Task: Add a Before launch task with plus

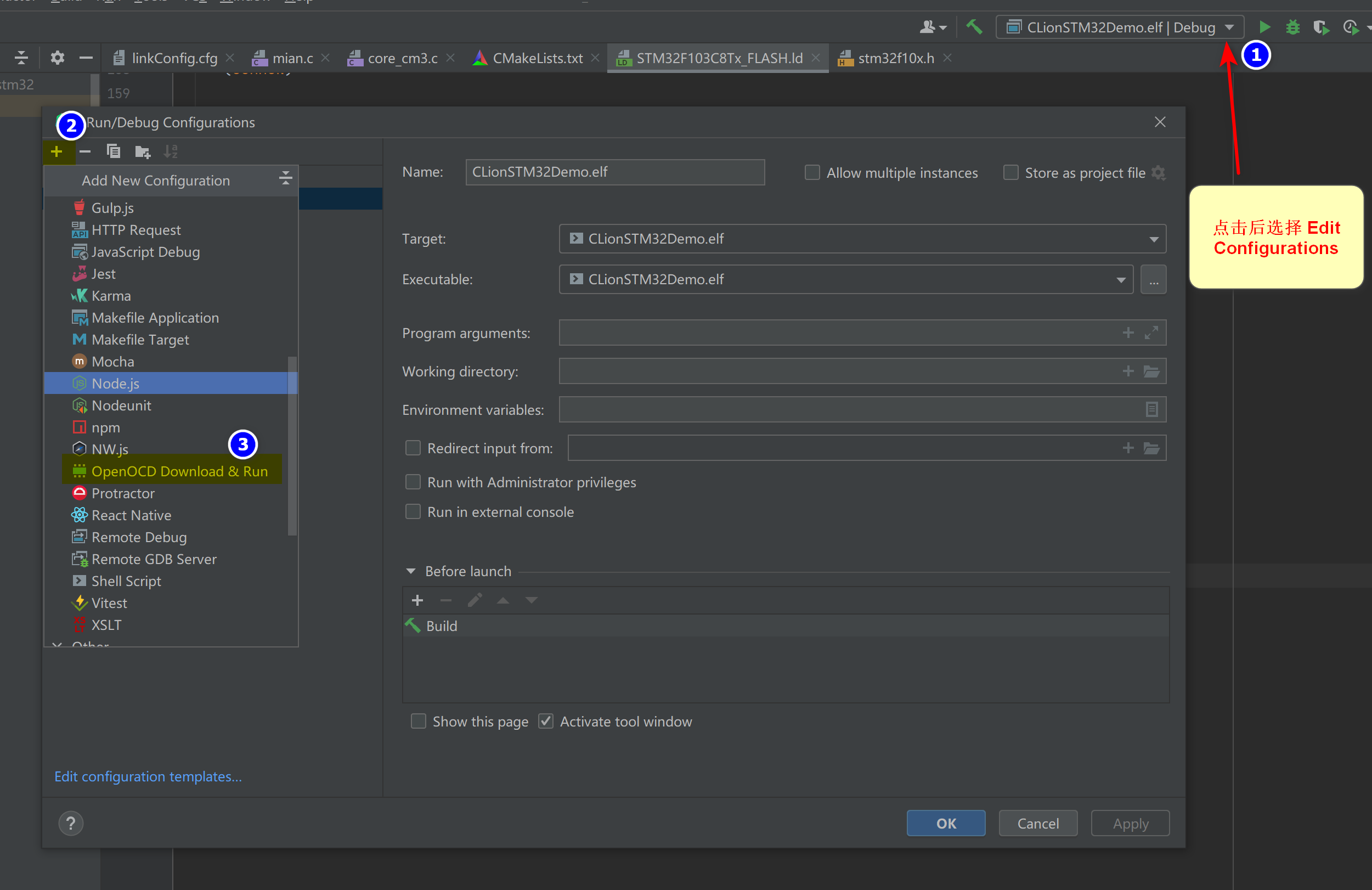Action: (417, 600)
